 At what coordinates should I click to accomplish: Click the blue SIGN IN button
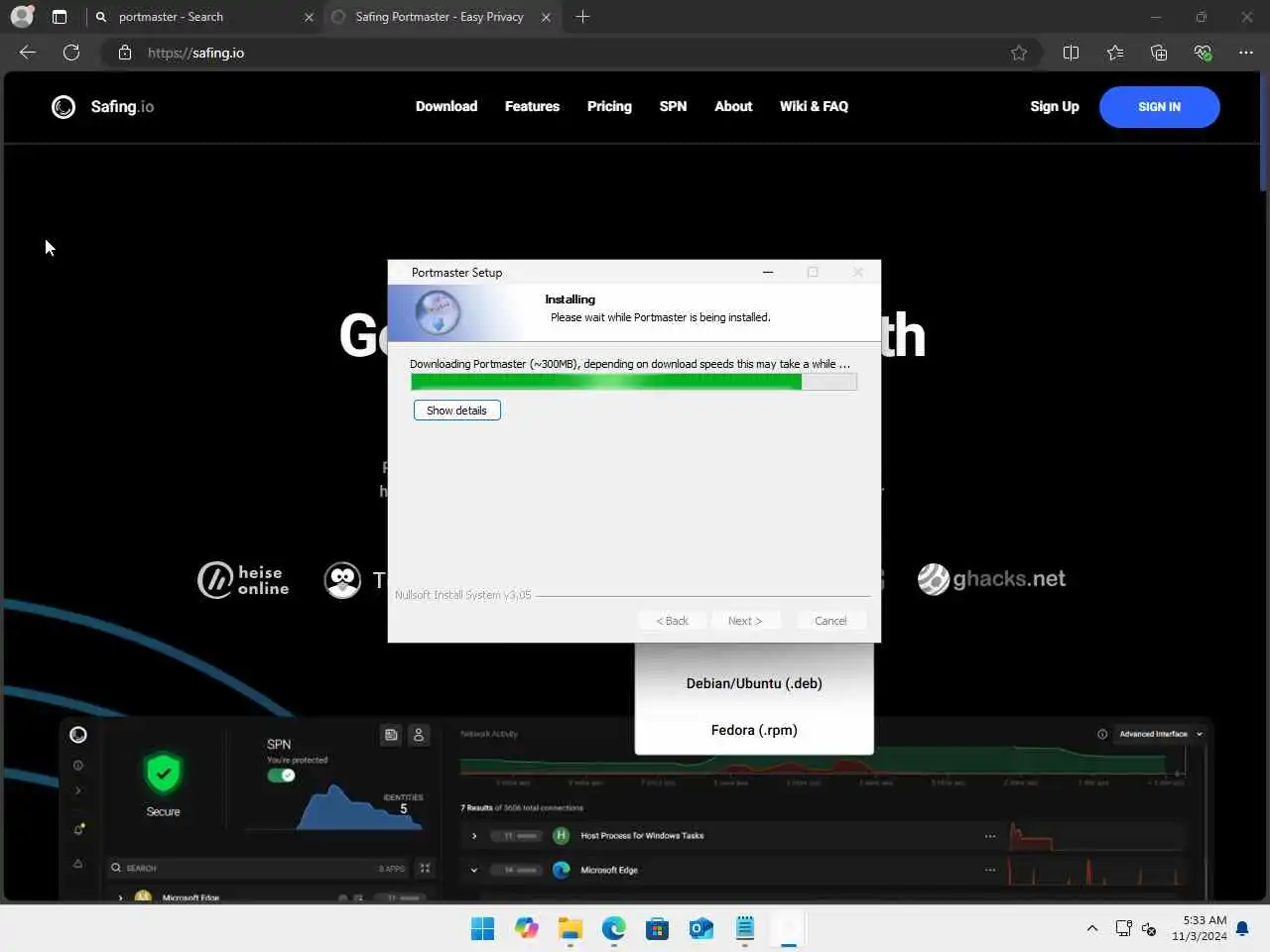click(1159, 107)
